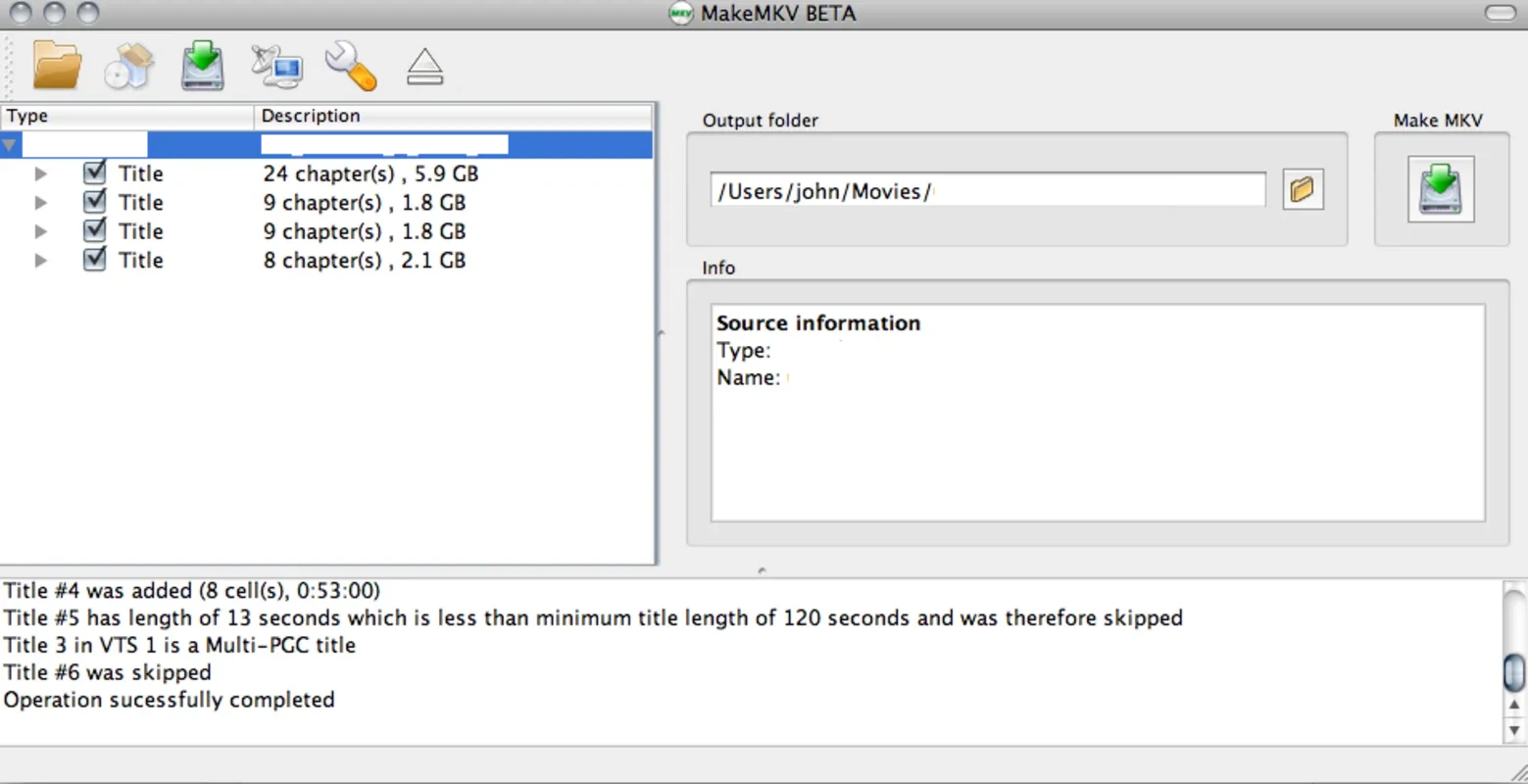Eject disc with the eject icon
Screen dimensions: 1528x784
point(424,67)
